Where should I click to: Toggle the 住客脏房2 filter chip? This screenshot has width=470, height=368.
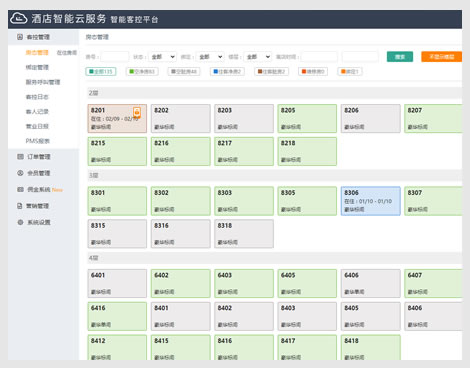(271, 71)
